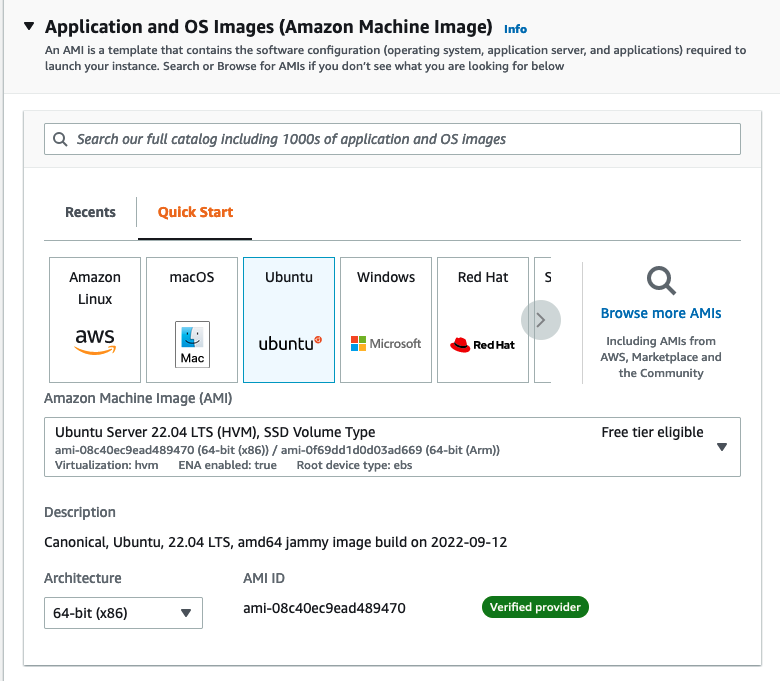Select the Red Hat logo tile
The width and height of the screenshot is (780, 681).
click(483, 320)
